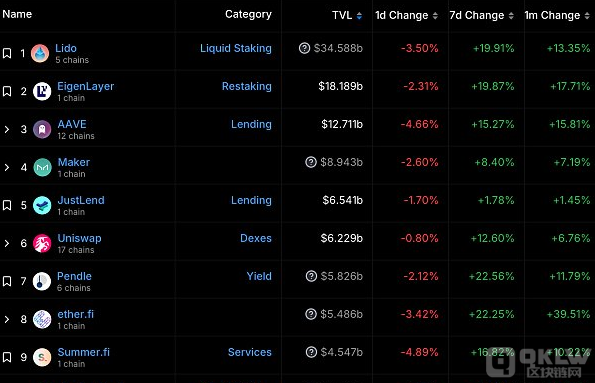This screenshot has width=595, height=383.
Task: Click the Lido protocol logo icon
Action: click(x=40, y=53)
